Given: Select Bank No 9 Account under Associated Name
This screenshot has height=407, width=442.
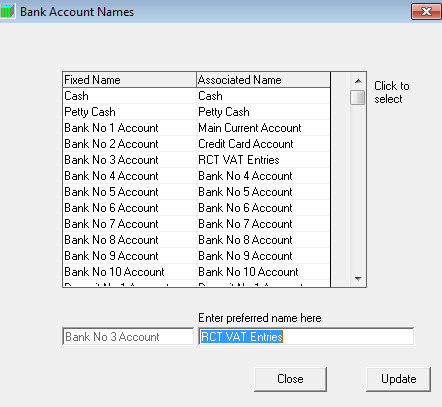Looking at the screenshot, I should 263,256.
